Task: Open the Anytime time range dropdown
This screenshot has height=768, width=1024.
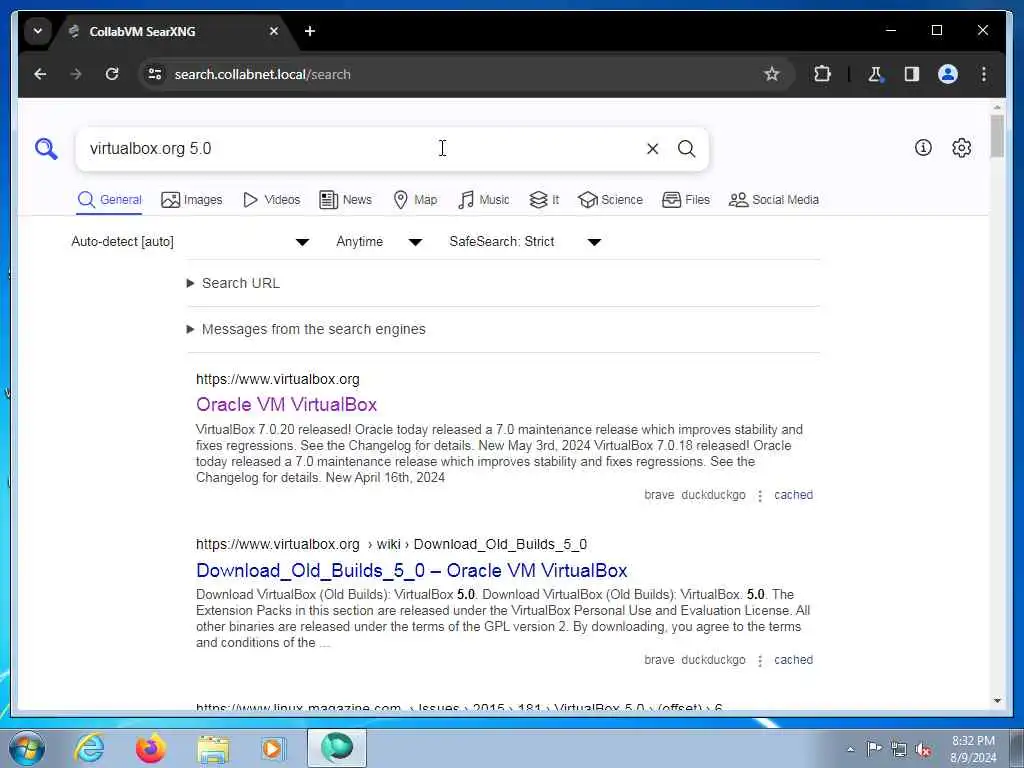Action: (379, 242)
